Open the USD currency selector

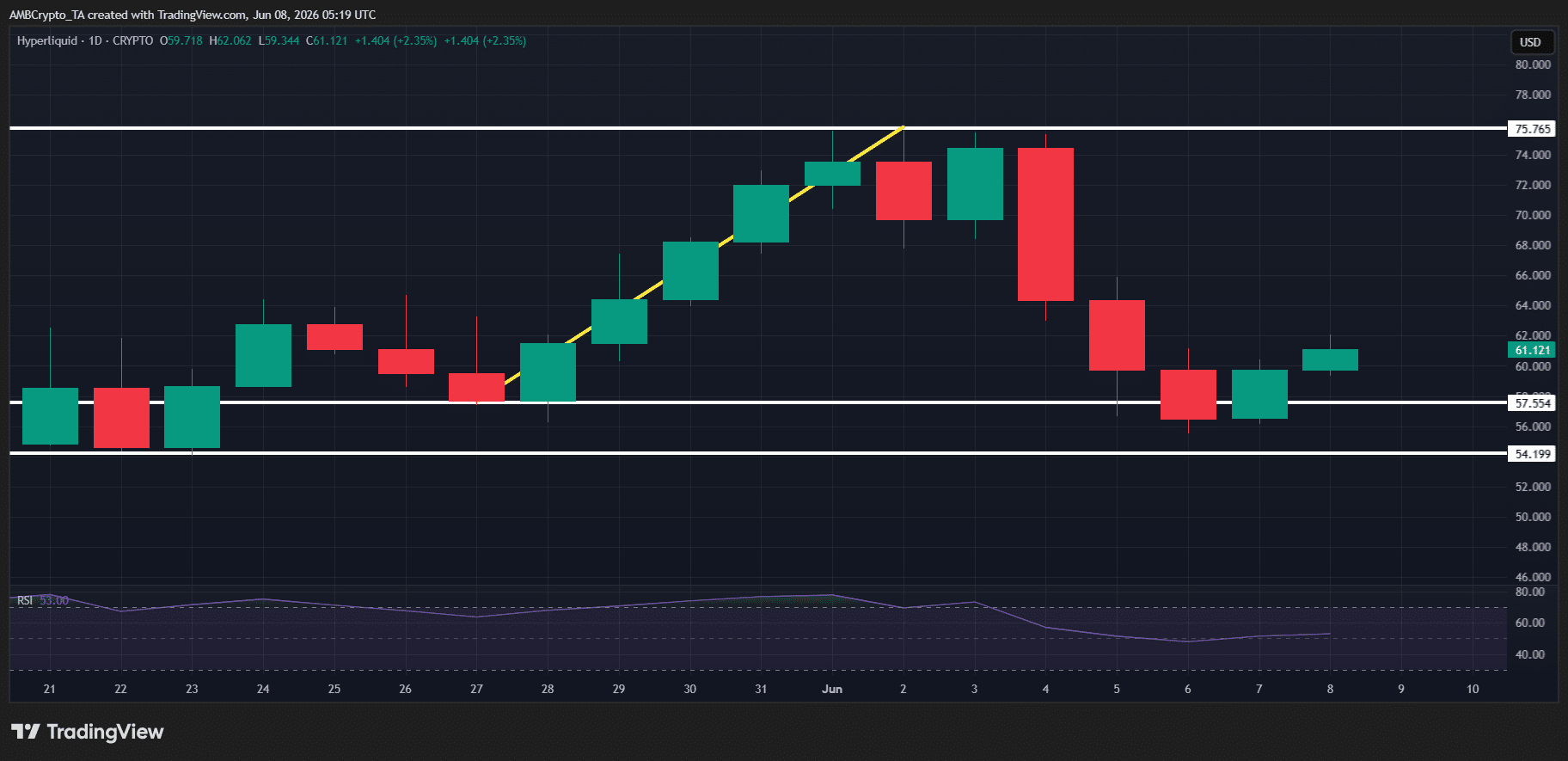click(x=1530, y=42)
